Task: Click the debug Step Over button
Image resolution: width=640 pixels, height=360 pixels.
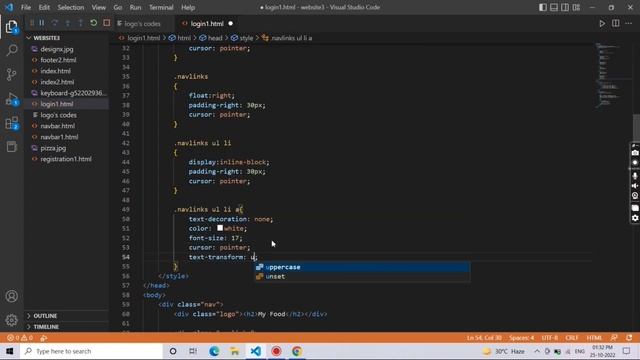Action: click(x=55, y=23)
